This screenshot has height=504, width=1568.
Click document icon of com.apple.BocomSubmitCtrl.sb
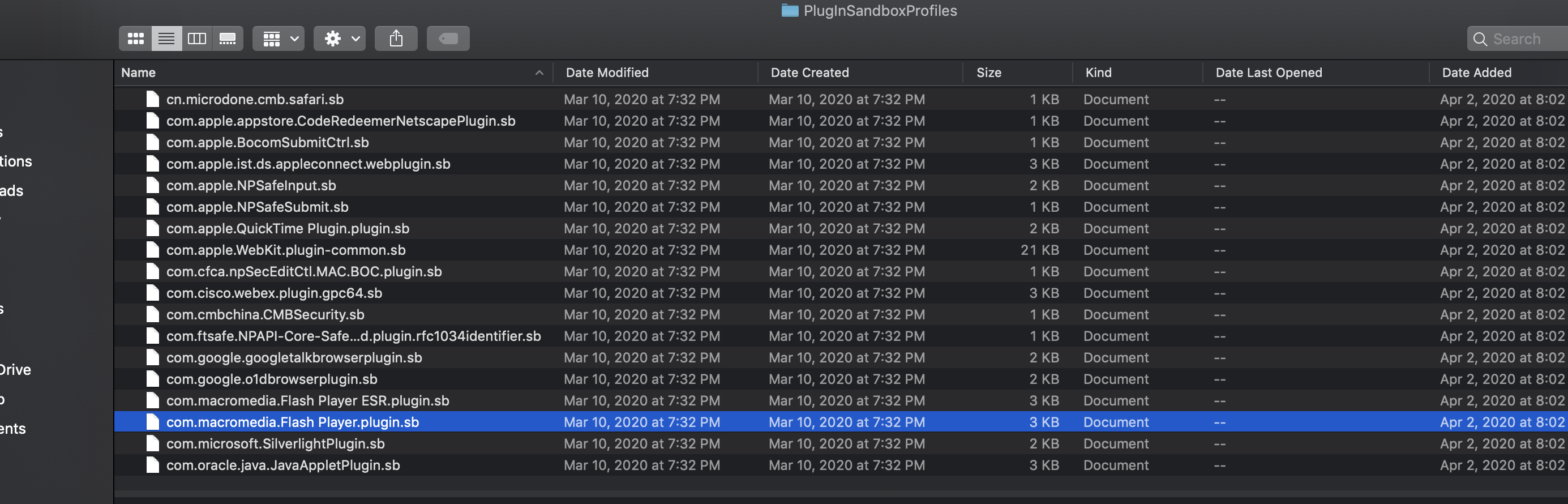[153, 143]
